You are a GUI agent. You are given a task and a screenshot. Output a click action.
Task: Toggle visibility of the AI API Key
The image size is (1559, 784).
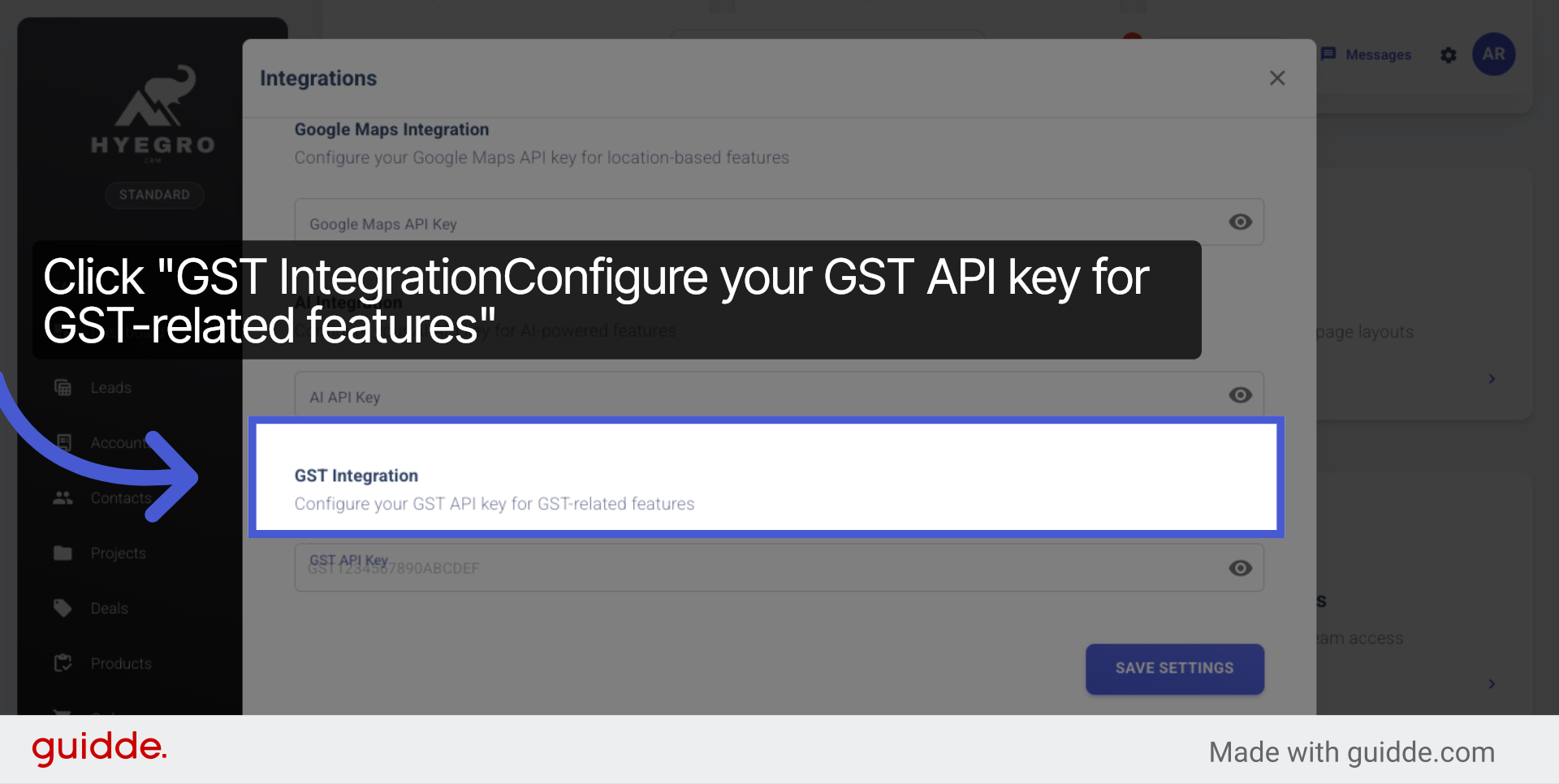point(1240,395)
